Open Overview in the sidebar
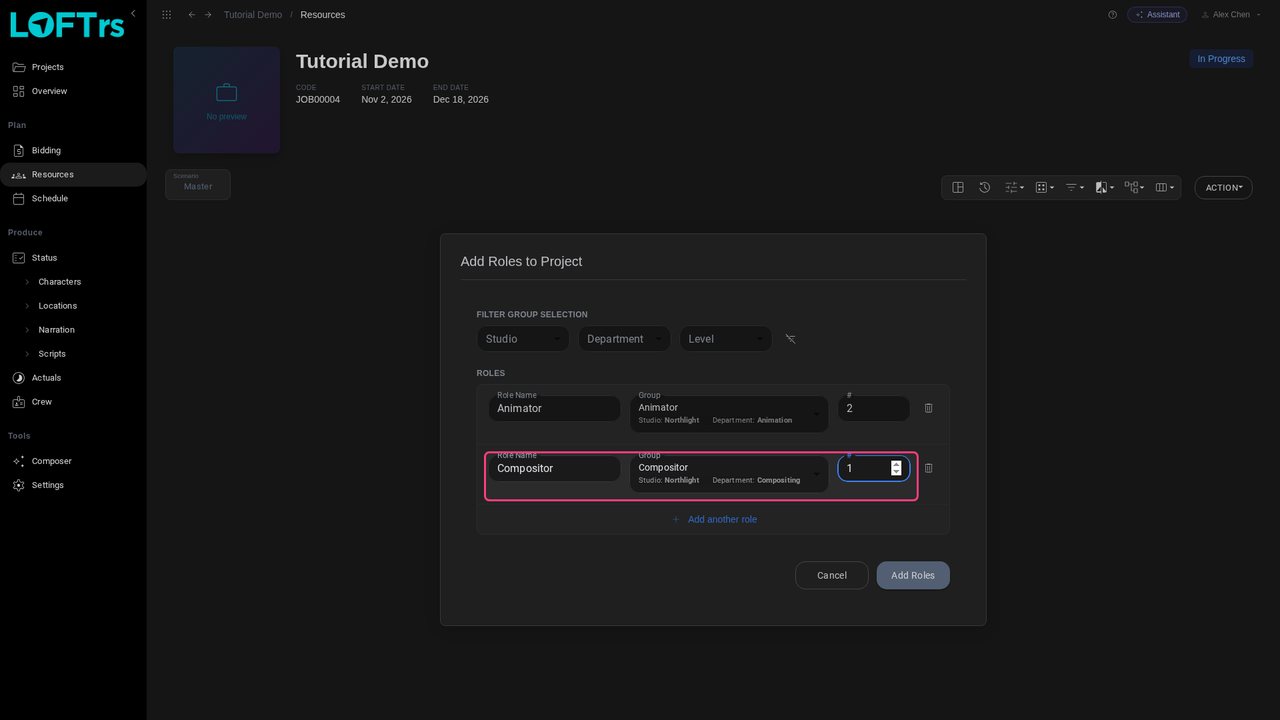 [x=73, y=91]
